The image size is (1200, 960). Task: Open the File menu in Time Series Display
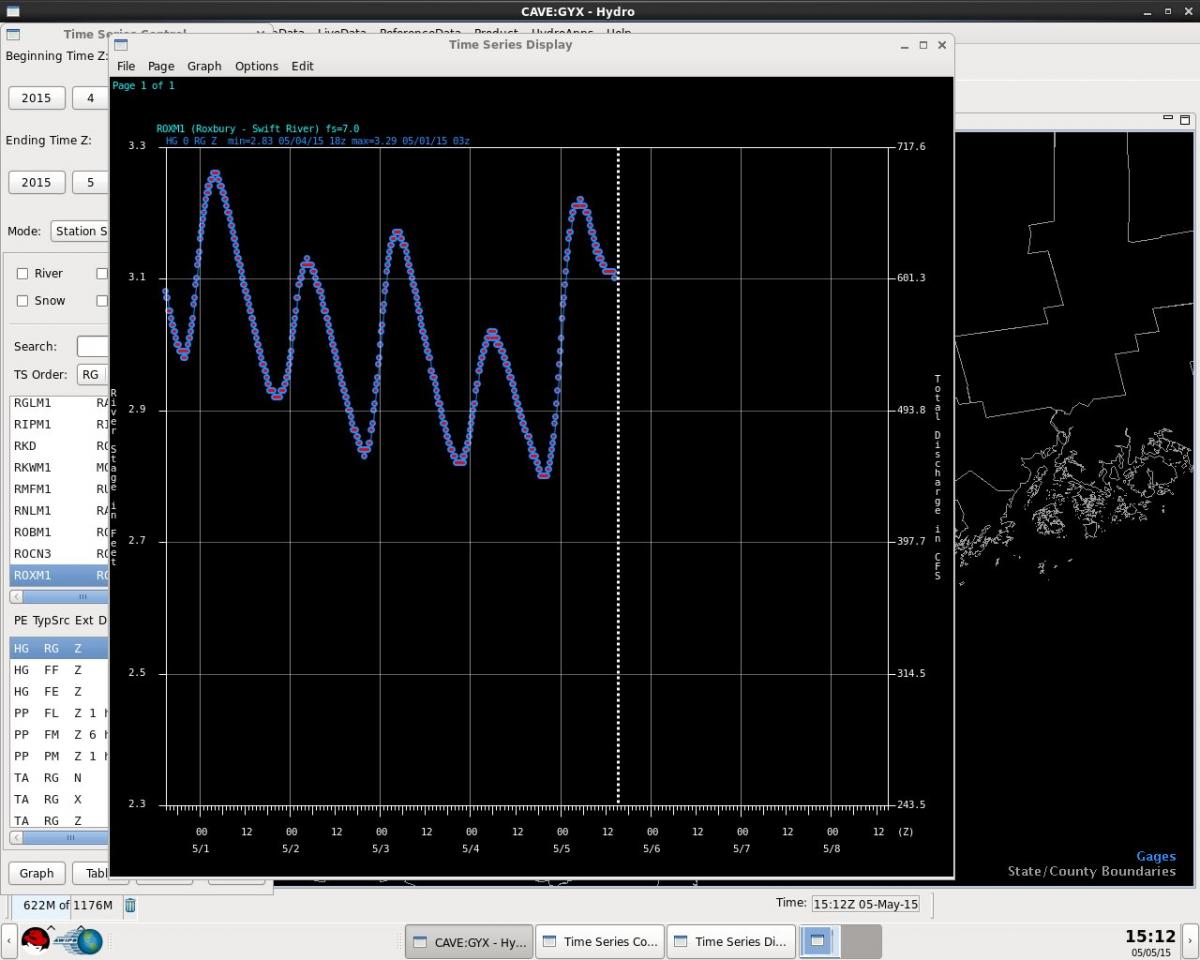click(126, 66)
